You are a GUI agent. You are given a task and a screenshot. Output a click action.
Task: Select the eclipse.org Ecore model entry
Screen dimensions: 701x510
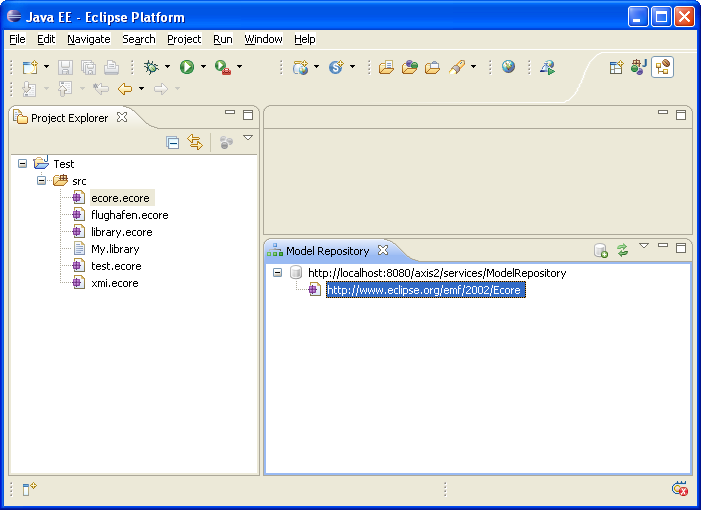pos(425,290)
